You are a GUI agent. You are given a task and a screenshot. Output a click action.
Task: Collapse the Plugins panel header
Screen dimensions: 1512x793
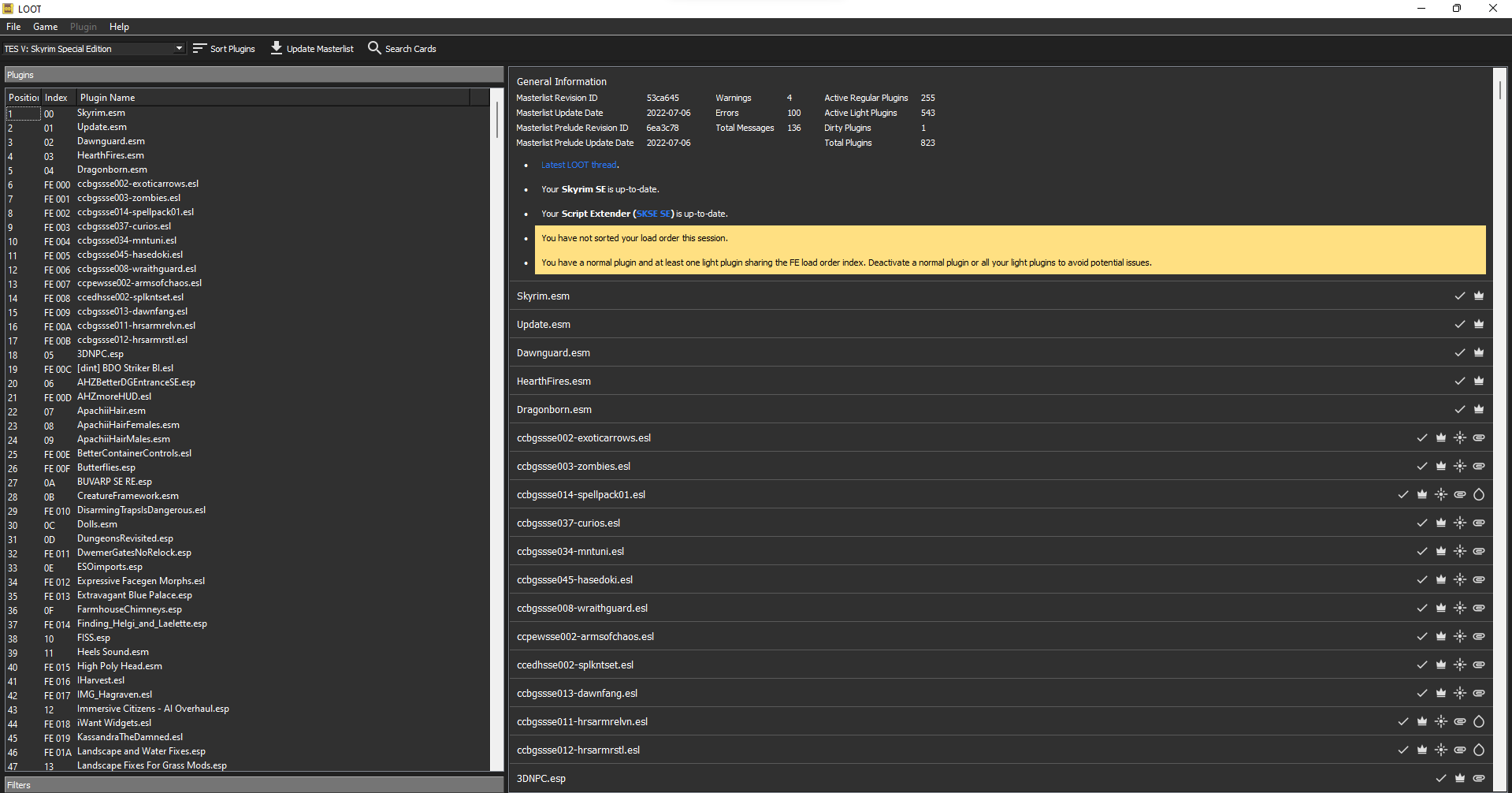[x=254, y=75]
